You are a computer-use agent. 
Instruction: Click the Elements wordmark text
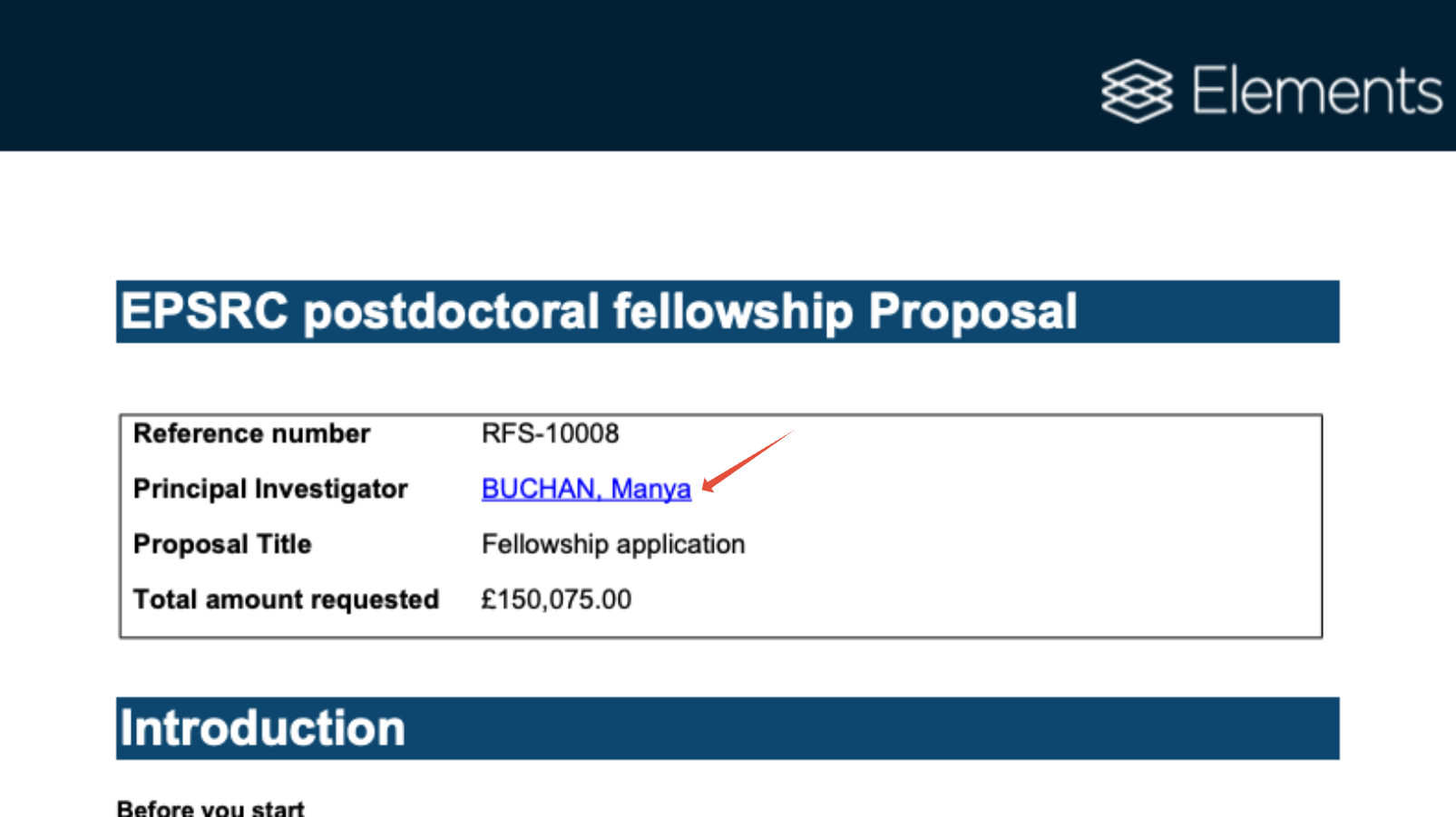click(x=1316, y=91)
